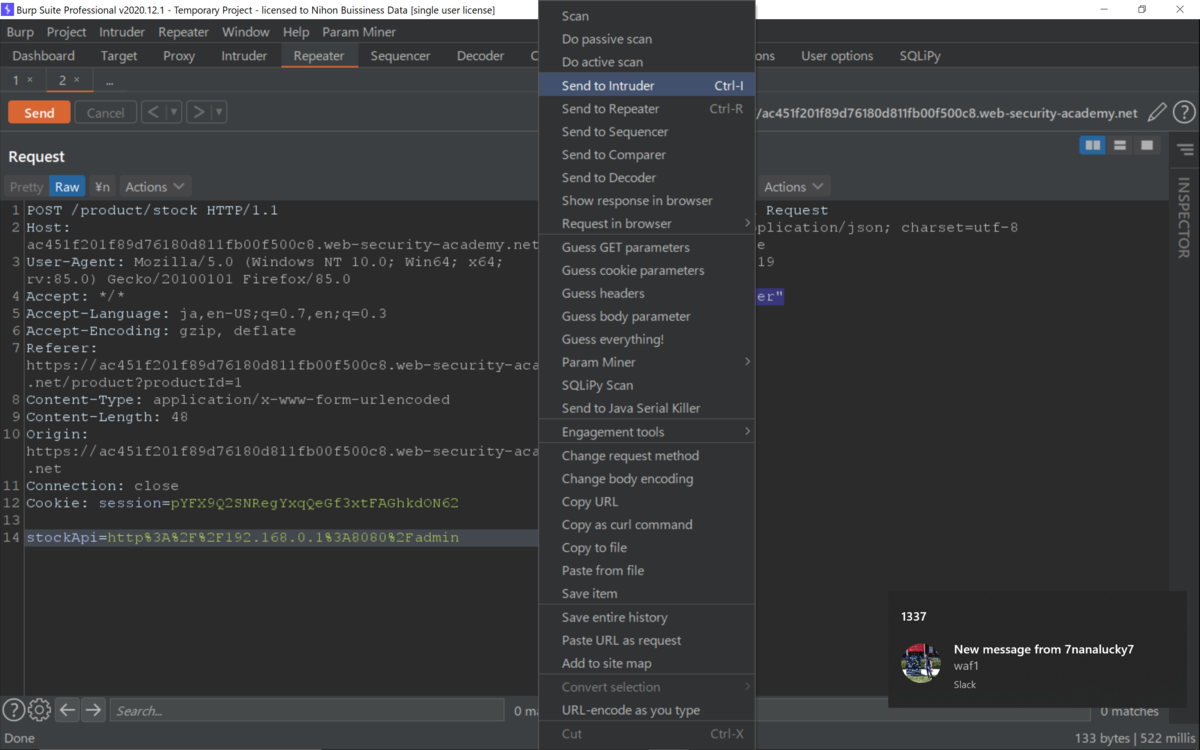Expand the Convert selection submenu
Screen dimensions: 1200x750
click(646, 687)
